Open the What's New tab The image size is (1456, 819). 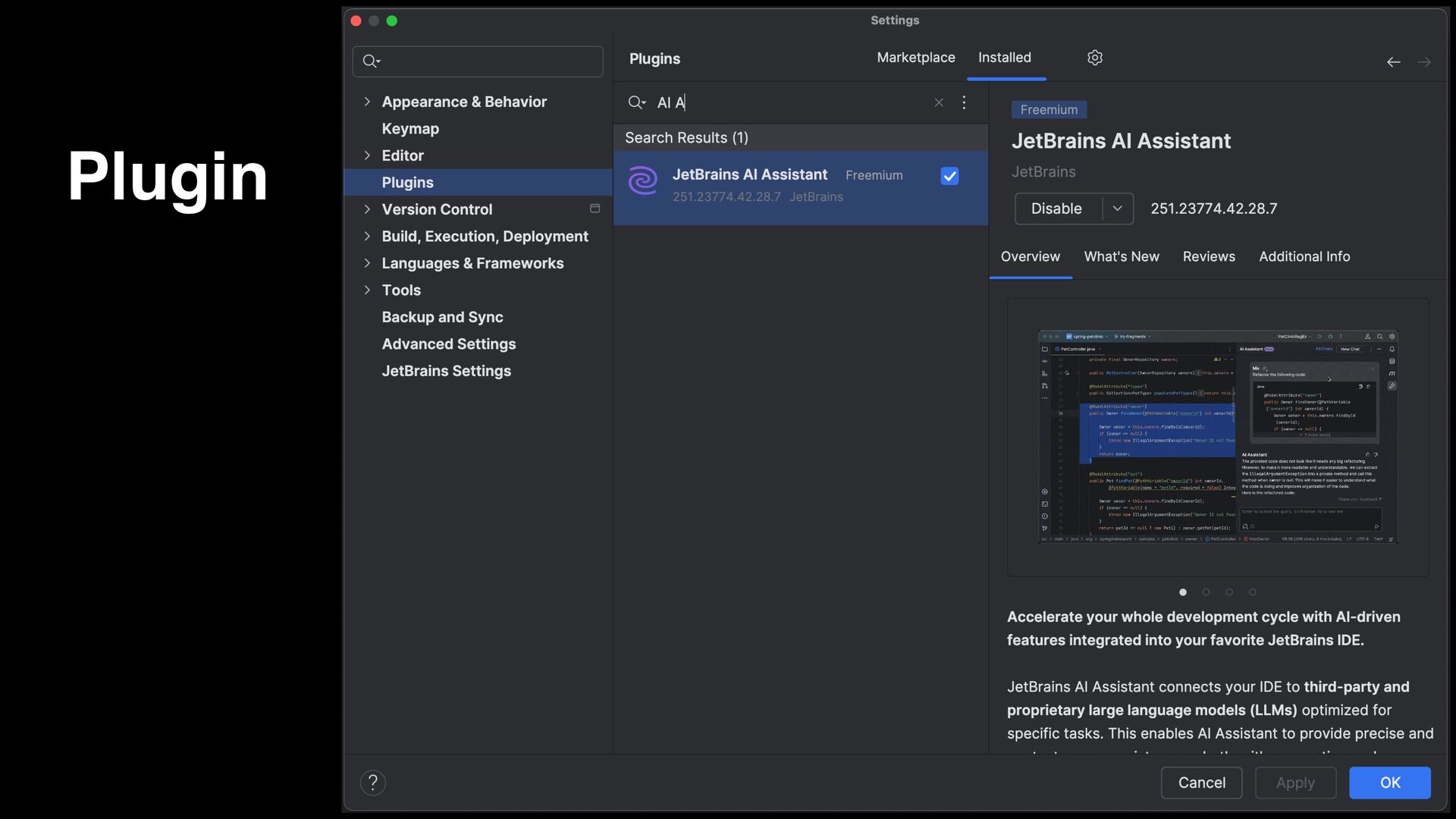coord(1121,256)
